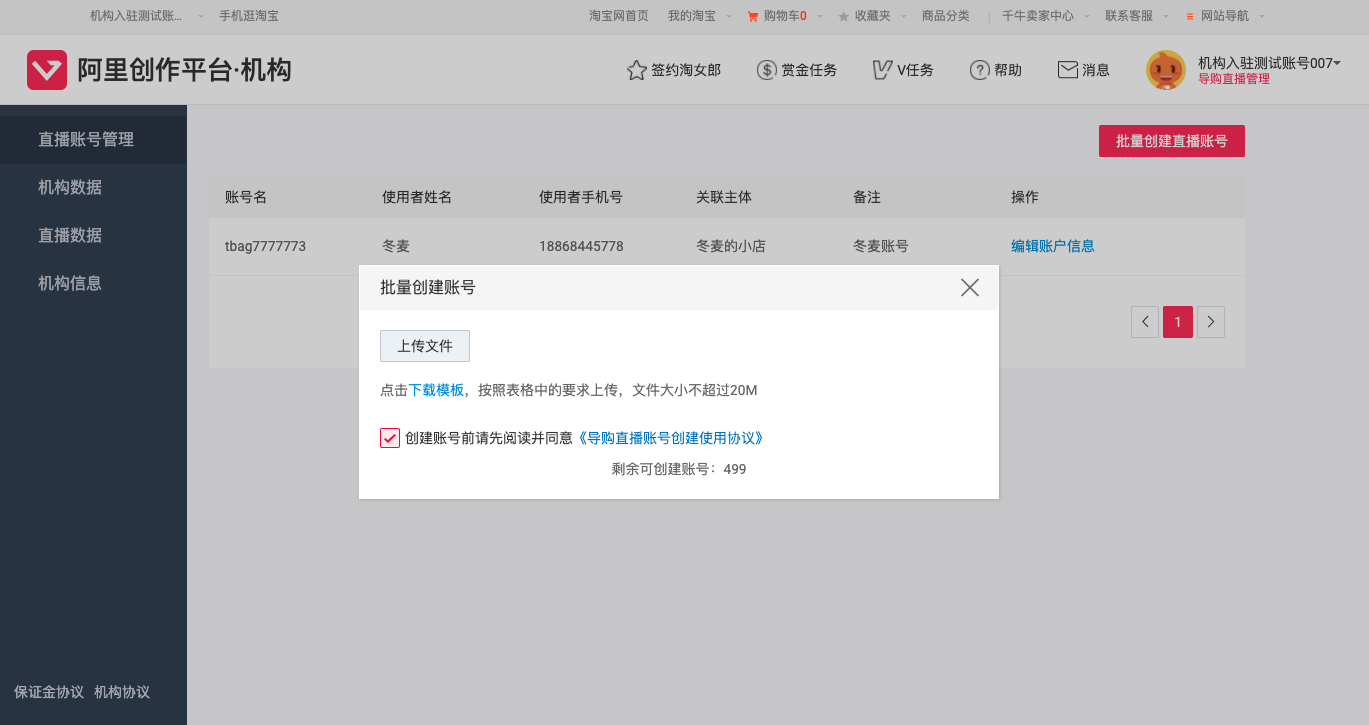Expand 收藏夹 dropdown arrow
The height and width of the screenshot is (725, 1369).
pos(904,16)
